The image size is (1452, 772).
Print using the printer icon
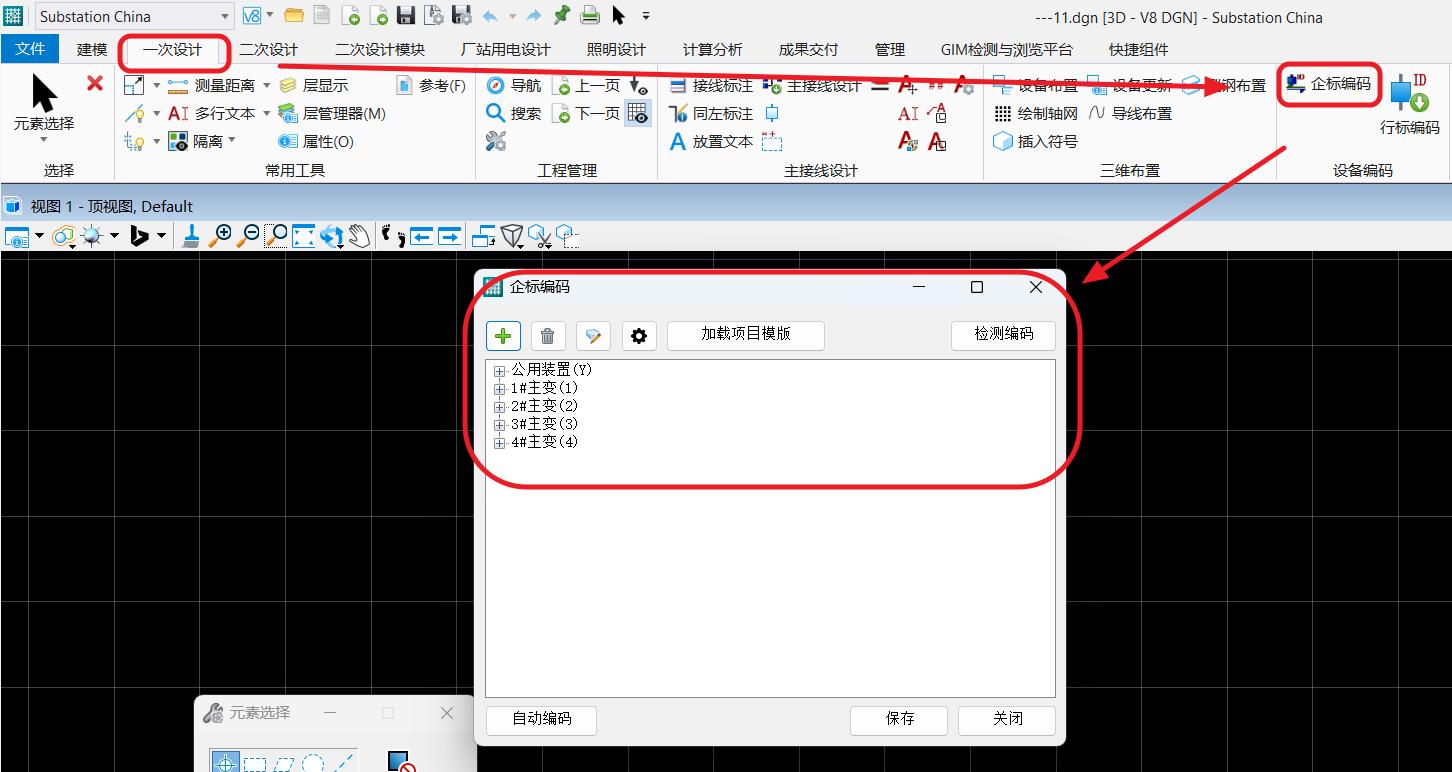590,16
